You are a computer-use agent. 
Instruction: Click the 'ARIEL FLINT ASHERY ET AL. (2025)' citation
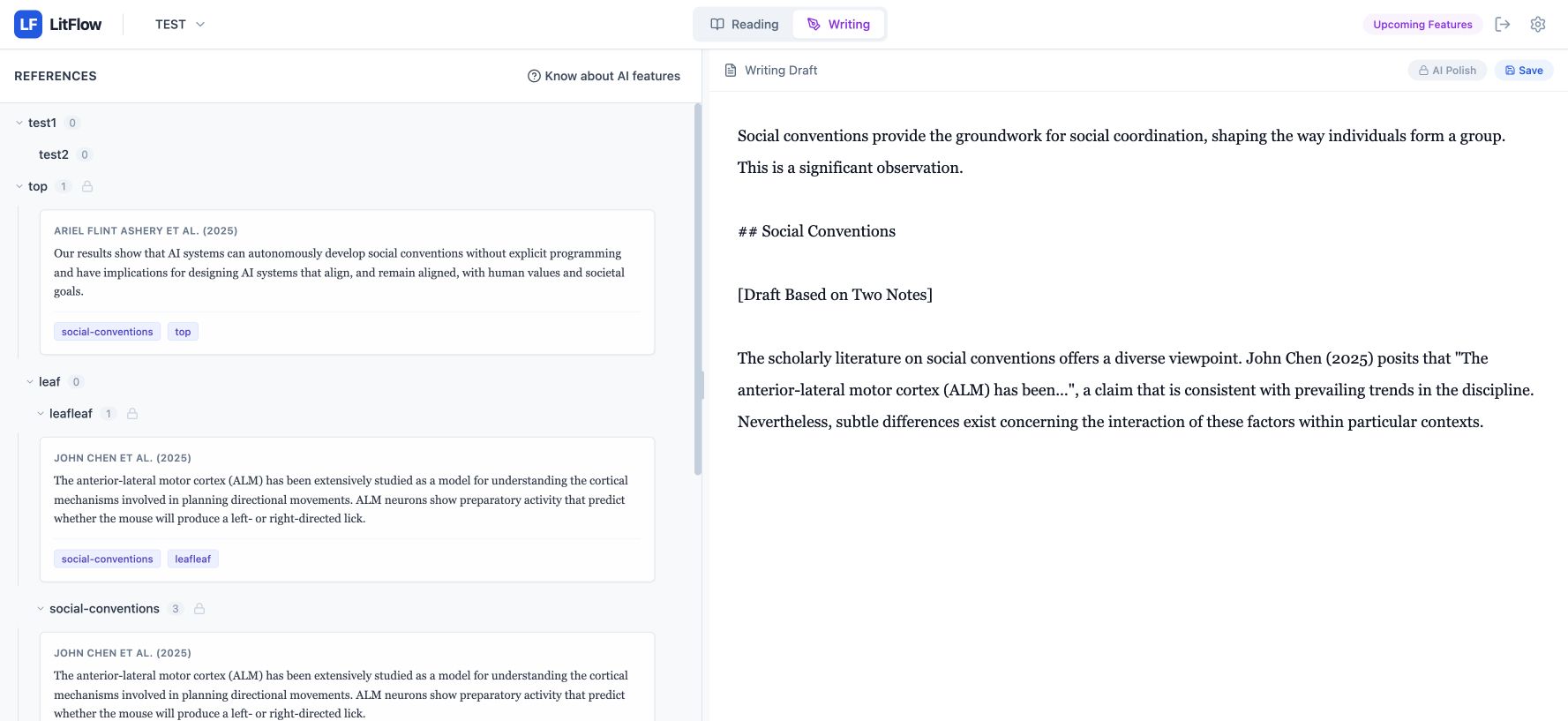click(146, 231)
